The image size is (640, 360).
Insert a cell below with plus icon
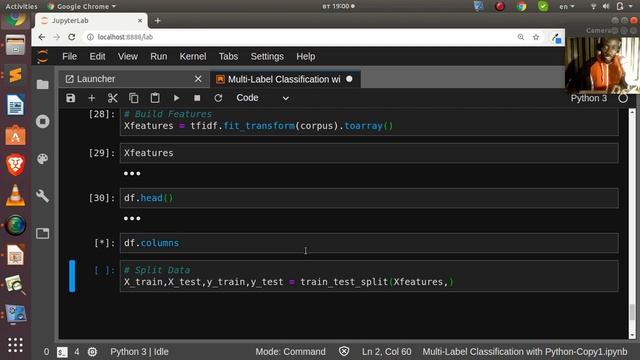coord(92,98)
